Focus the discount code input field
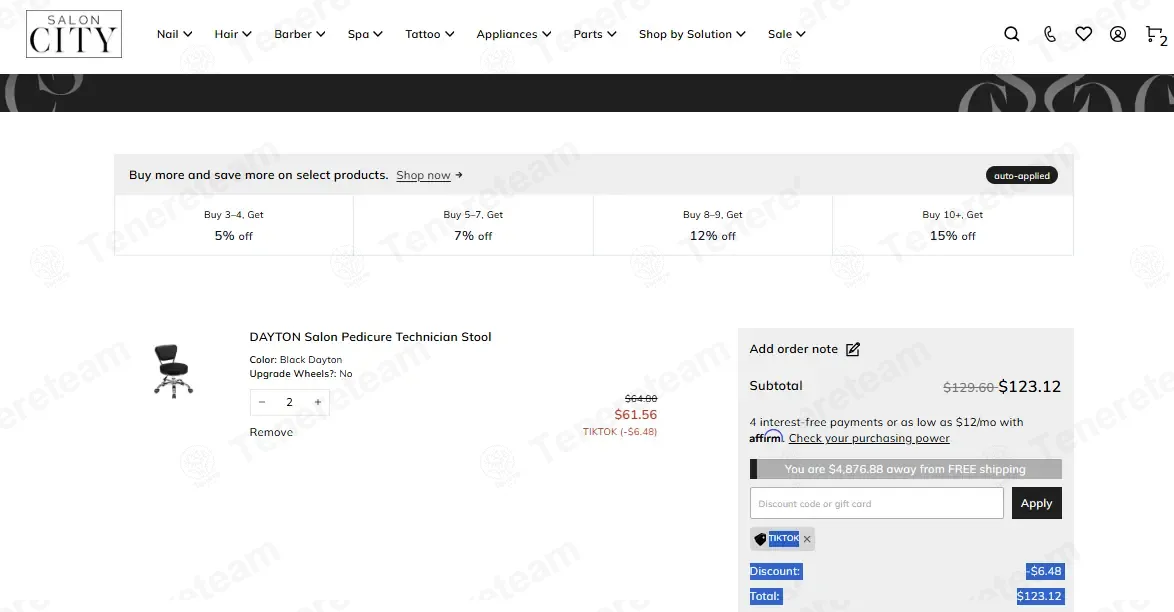The image size is (1174, 612). point(877,503)
